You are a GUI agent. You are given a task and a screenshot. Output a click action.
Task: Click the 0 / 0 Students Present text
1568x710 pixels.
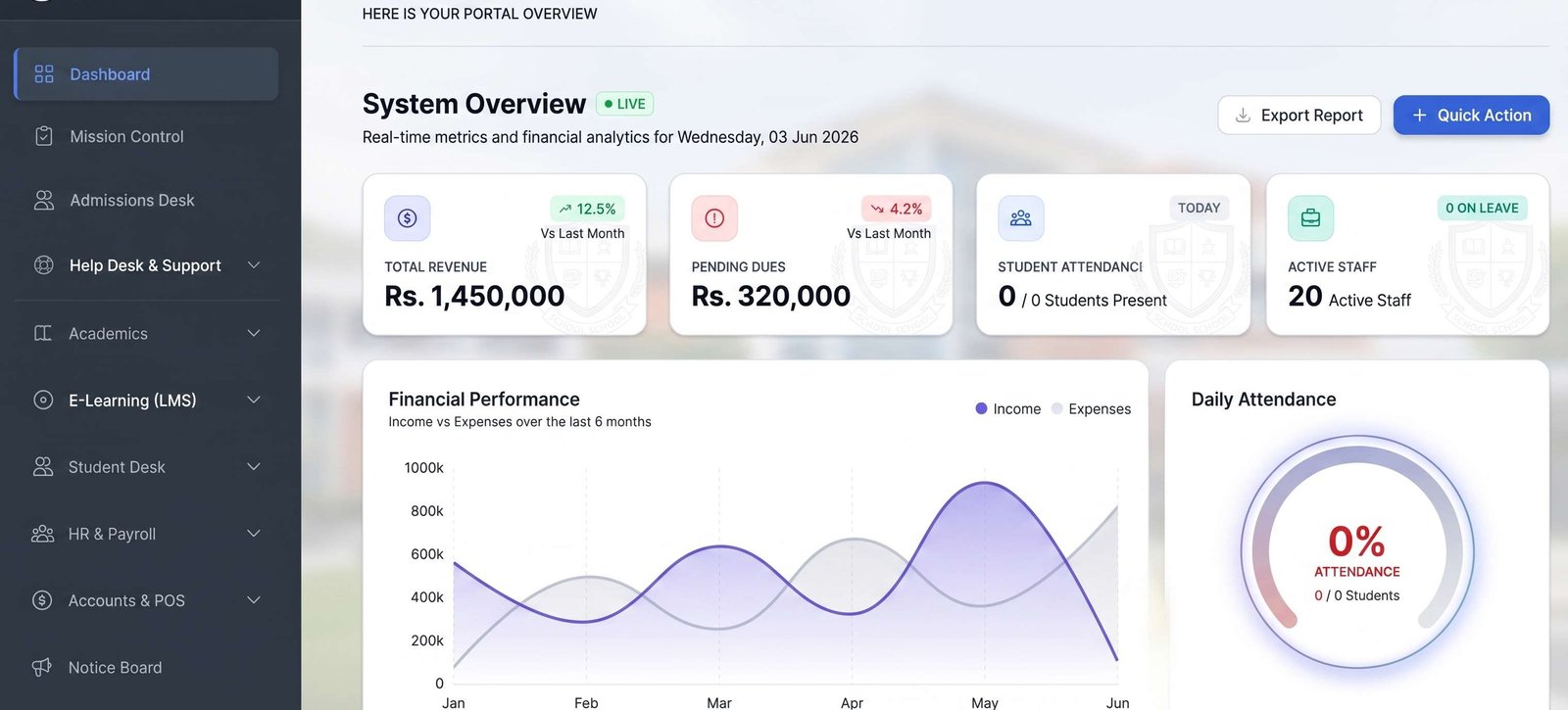pyautogui.click(x=1083, y=297)
